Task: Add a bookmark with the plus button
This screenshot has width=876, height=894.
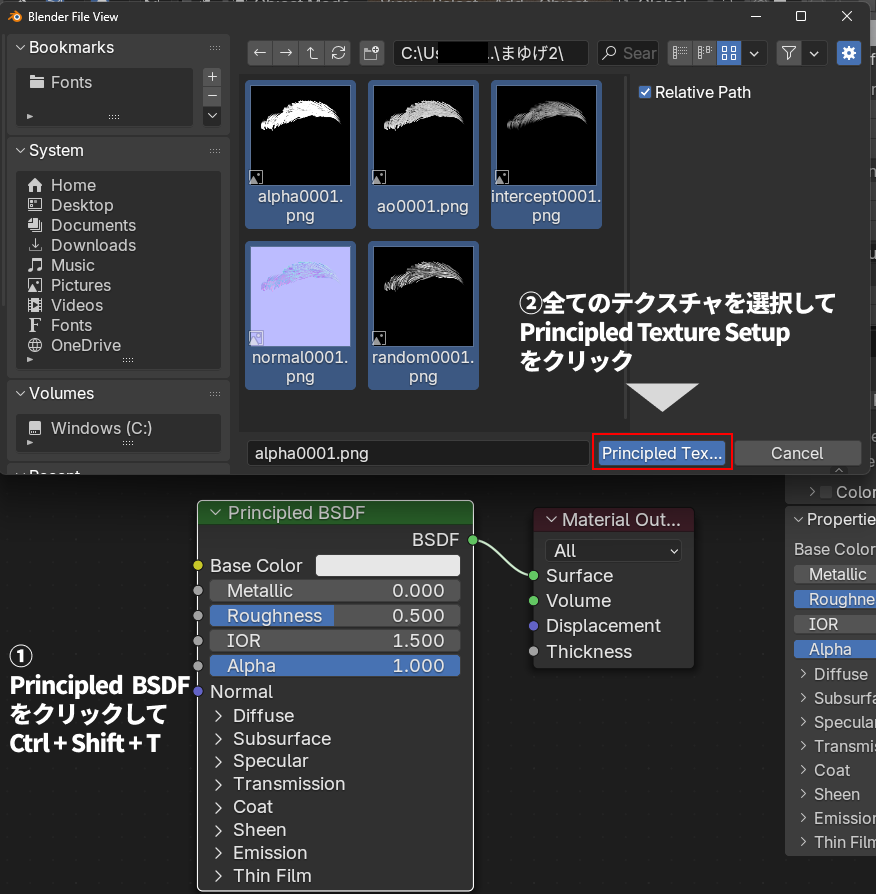Action: 212,77
